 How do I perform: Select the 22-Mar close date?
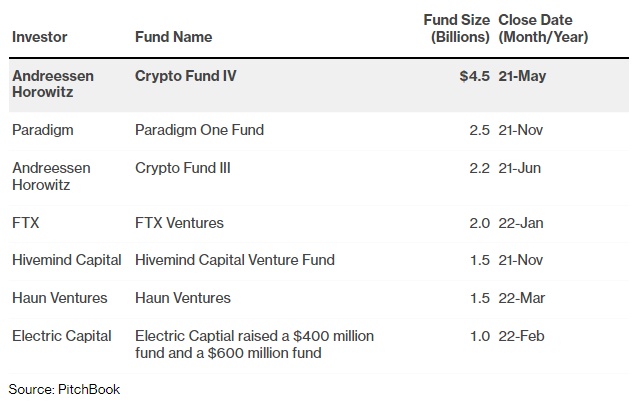coord(521,298)
